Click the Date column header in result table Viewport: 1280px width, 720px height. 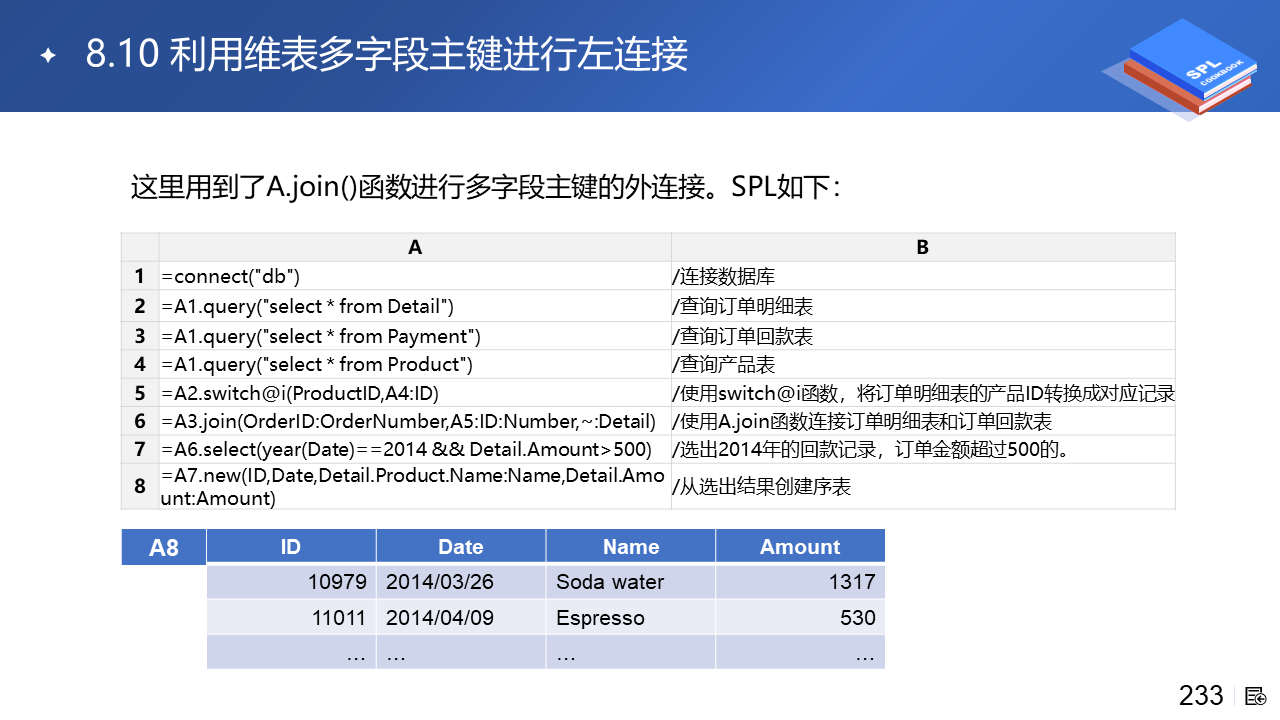[461, 546]
